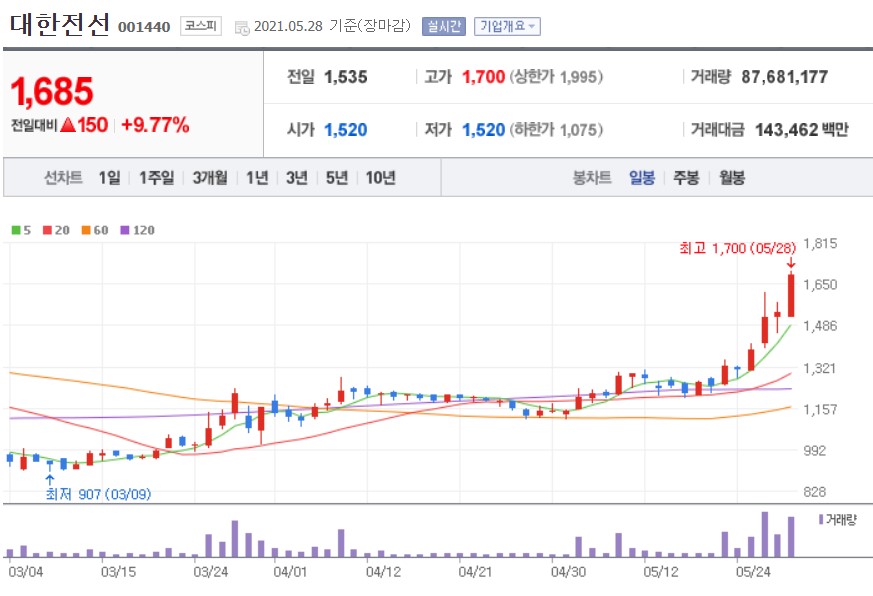Screen dimensions: 873x596
Task: Click the 거래량 value 87,681,177
Action: point(784,77)
